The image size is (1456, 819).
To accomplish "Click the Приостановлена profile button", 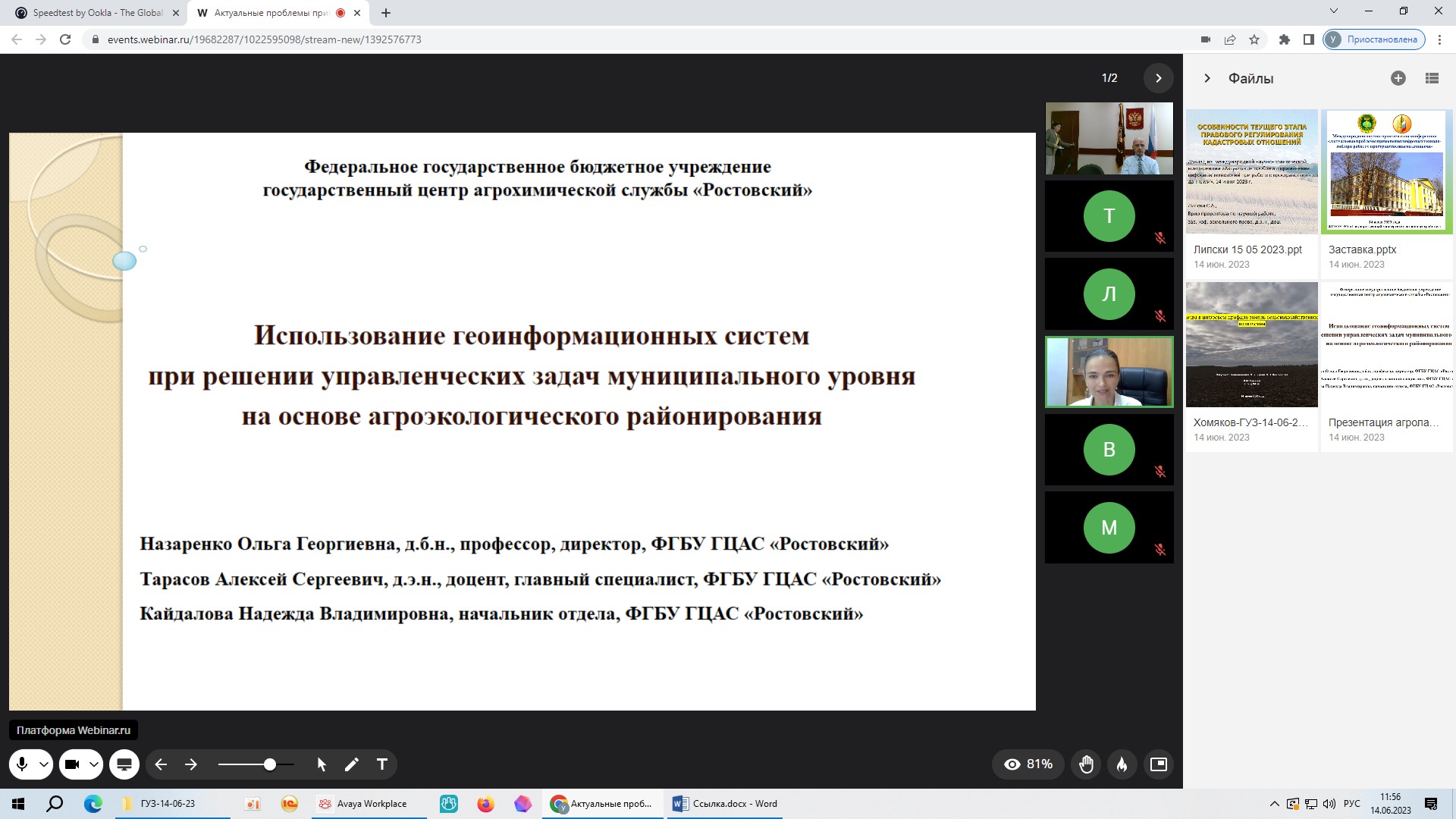I will coord(1374,39).
